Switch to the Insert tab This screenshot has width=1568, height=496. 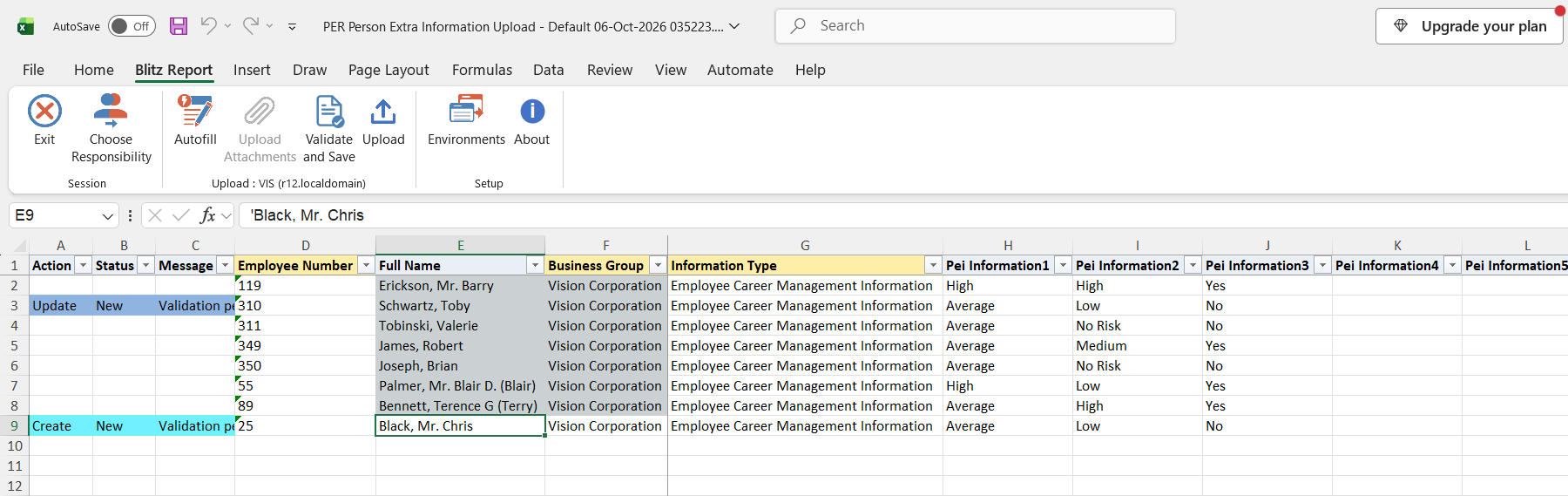[x=252, y=70]
